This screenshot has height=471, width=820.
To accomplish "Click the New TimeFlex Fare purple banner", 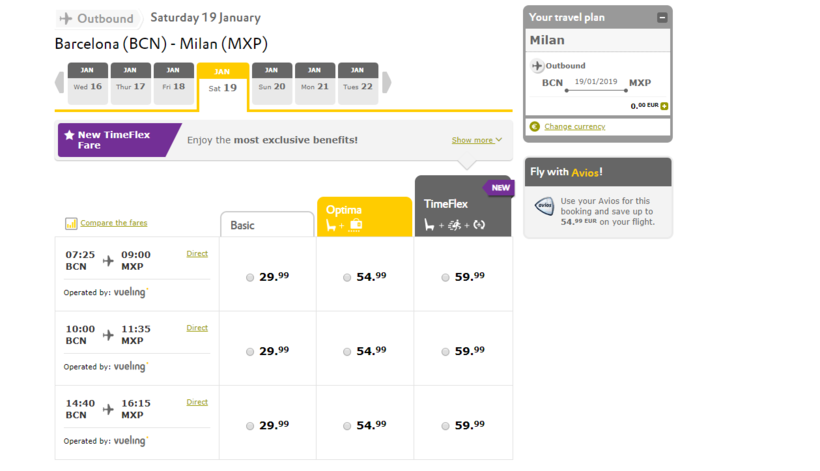I will 119,140.
